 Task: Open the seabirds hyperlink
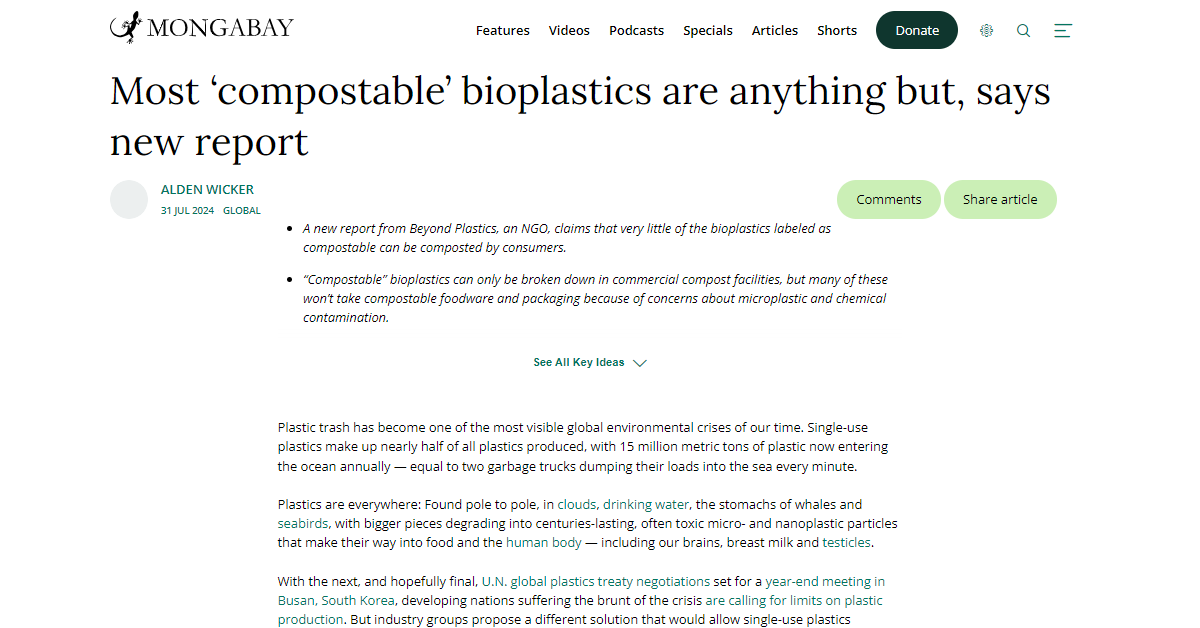(303, 523)
